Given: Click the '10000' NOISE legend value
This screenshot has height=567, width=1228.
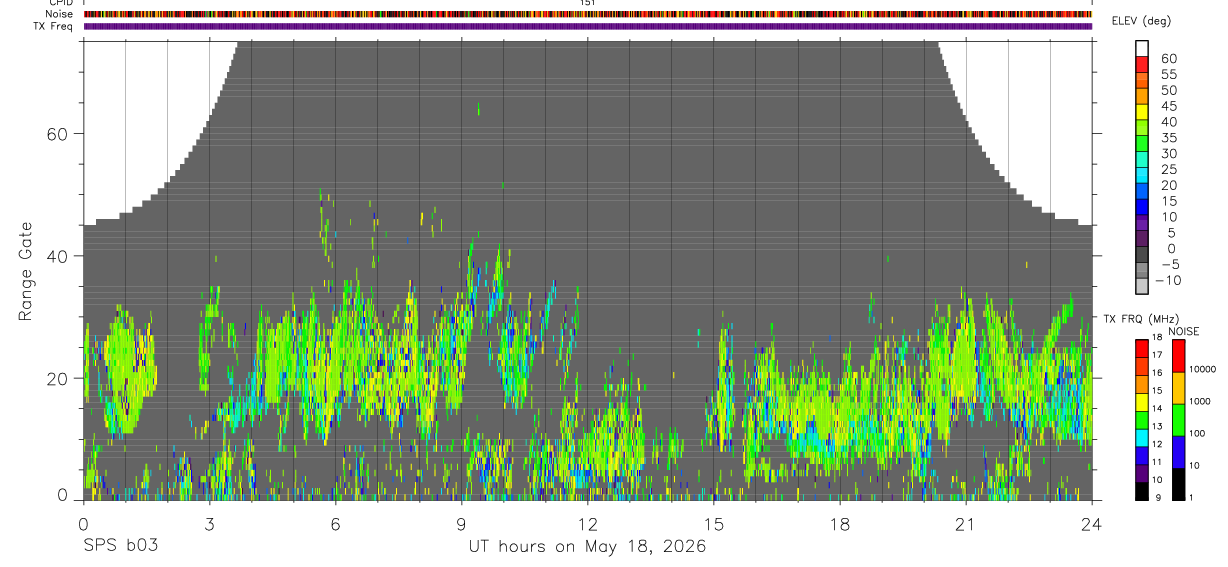Looking at the screenshot, I should [x=1202, y=369].
